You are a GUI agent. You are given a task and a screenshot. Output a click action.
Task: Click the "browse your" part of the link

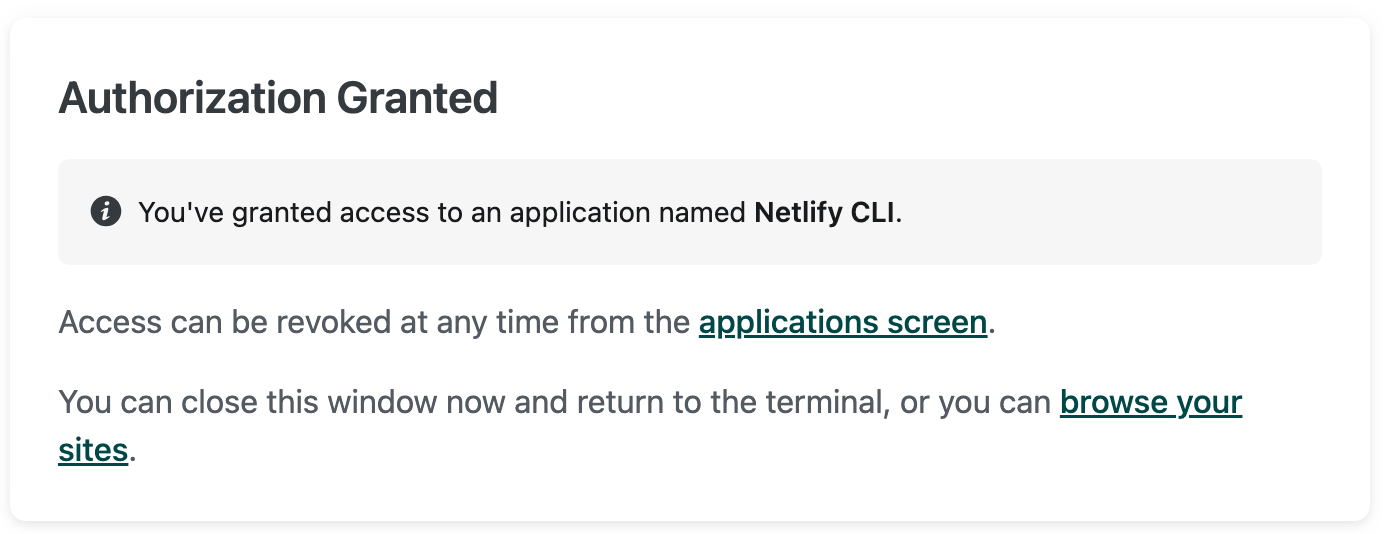click(x=1150, y=403)
